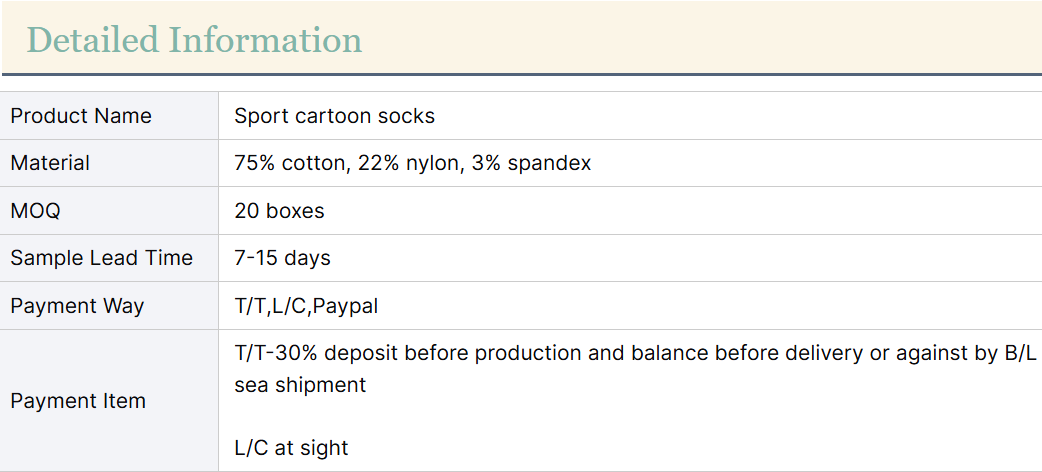
Task: Select the "MOQ" label cell
Action: click(35, 211)
